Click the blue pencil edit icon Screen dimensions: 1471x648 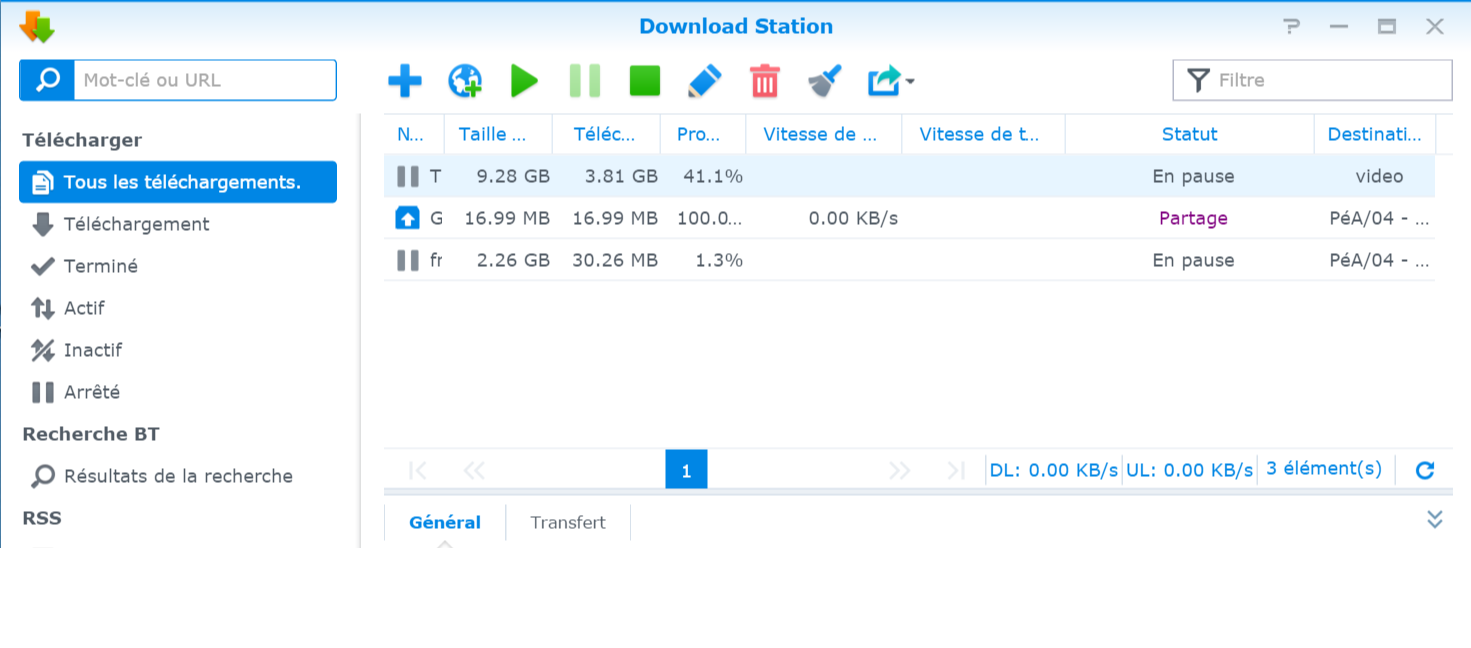[705, 81]
